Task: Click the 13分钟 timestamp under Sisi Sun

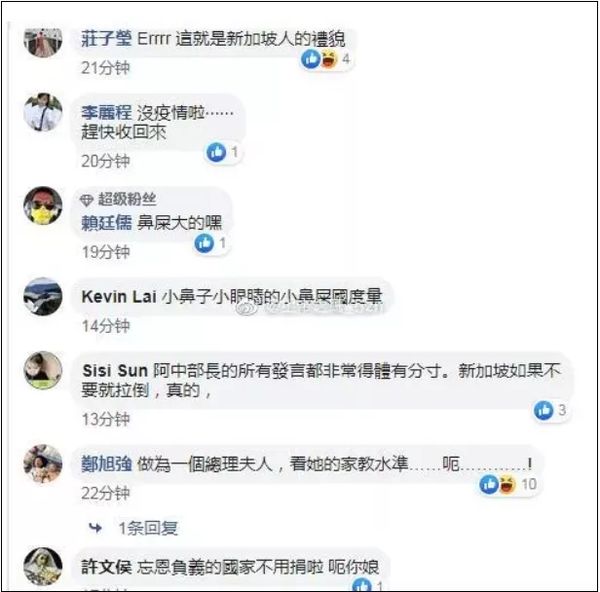Action: click(x=106, y=419)
